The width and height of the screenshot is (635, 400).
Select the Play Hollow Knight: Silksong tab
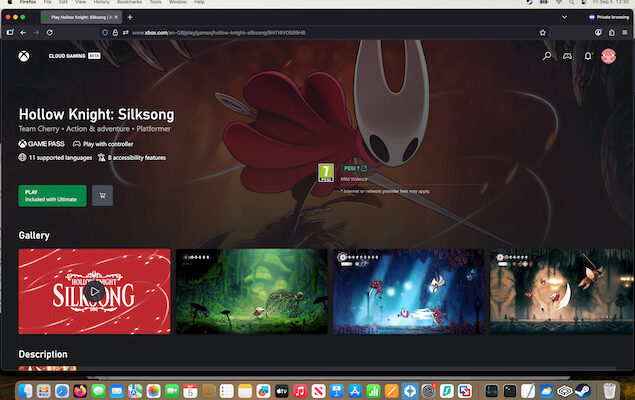pyautogui.click(x=81, y=17)
